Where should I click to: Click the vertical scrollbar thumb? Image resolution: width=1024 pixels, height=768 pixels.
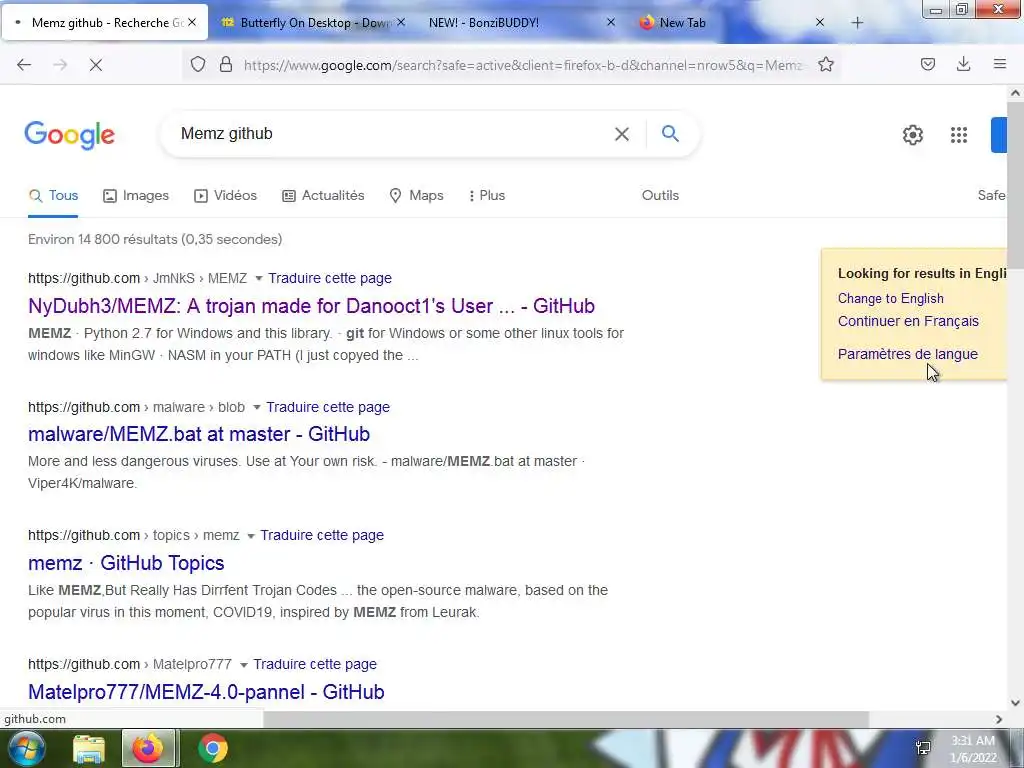point(1015,183)
